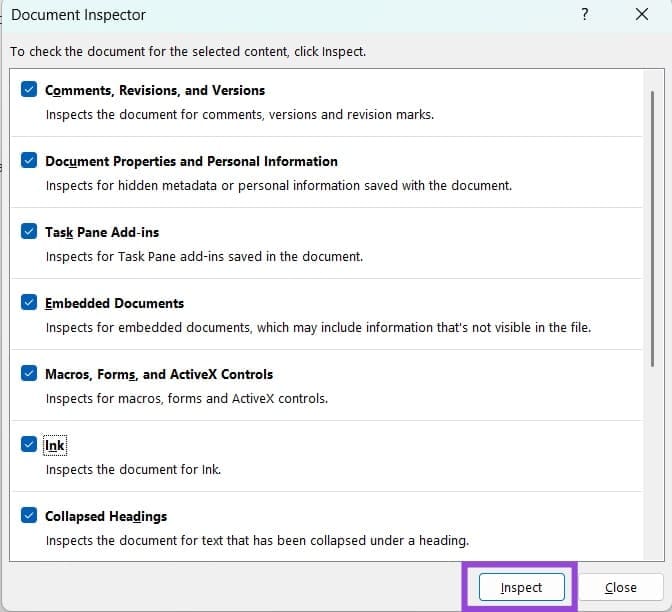Click the Inspect button
This screenshot has width=672, height=612.
pyautogui.click(x=521, y=588)
